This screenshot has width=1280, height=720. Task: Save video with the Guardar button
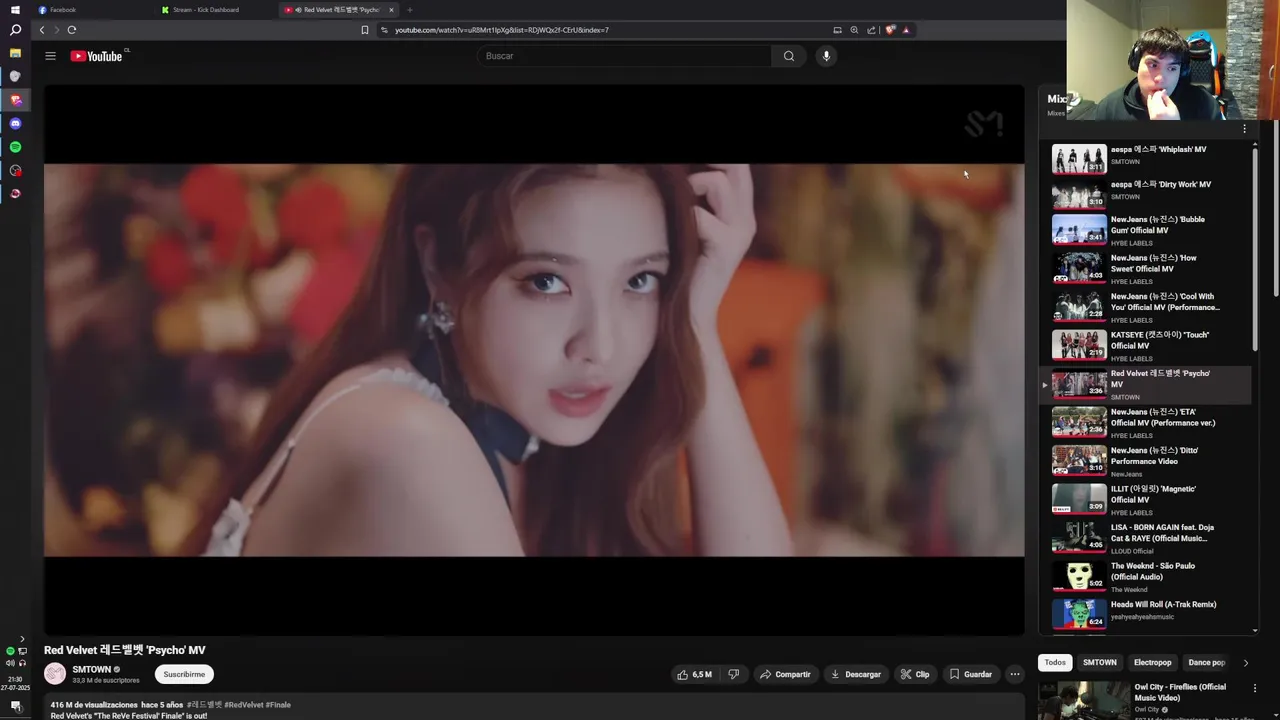coord(970,674)
